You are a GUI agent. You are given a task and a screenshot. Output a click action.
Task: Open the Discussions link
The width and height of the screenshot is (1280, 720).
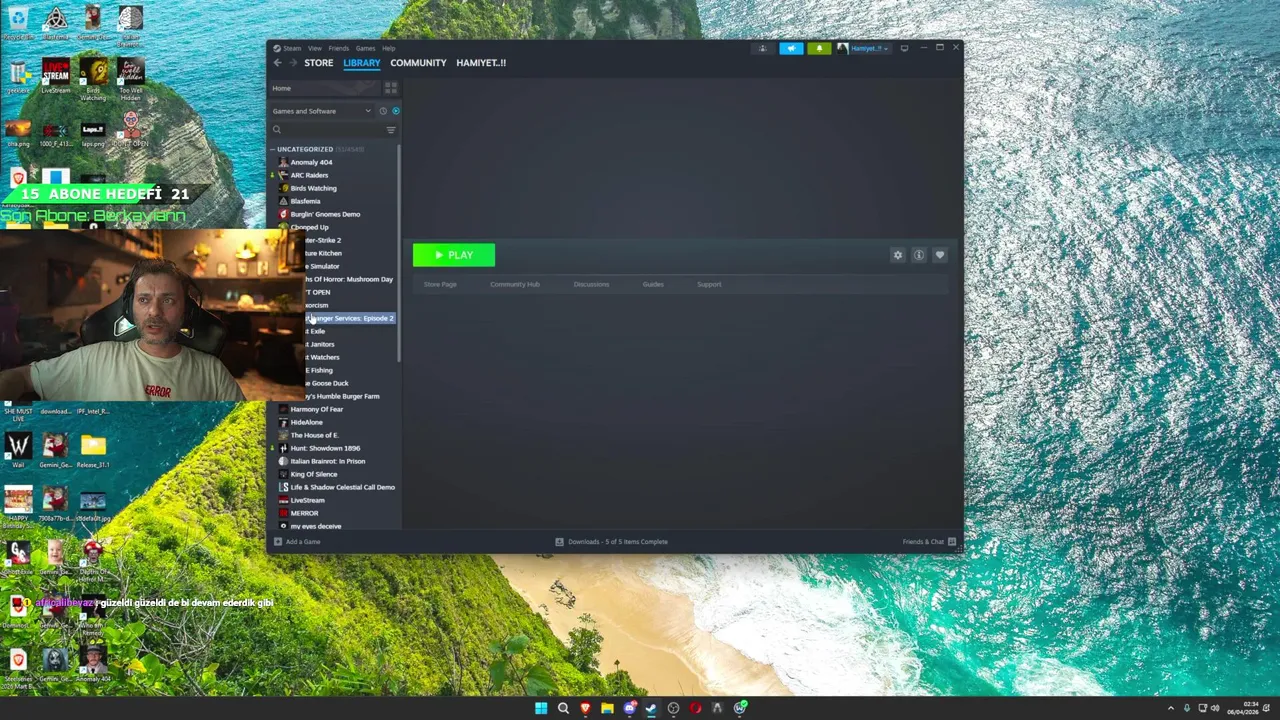point(591,285)
